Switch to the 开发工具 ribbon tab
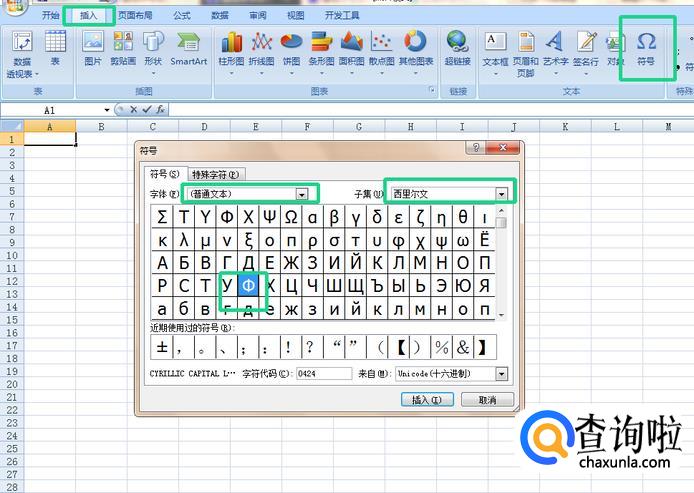Screen dimensions: 694x493 (x=342, y=15)
